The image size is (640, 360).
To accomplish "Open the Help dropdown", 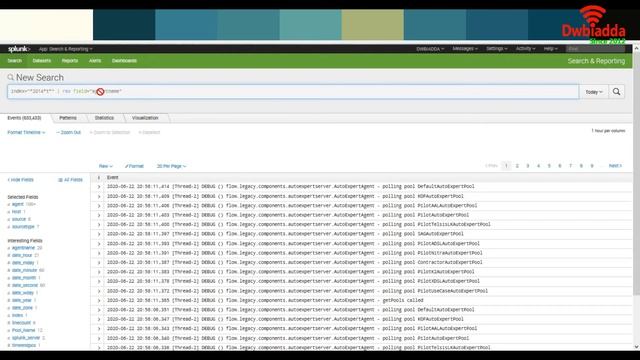I will (x=550, y=49).
